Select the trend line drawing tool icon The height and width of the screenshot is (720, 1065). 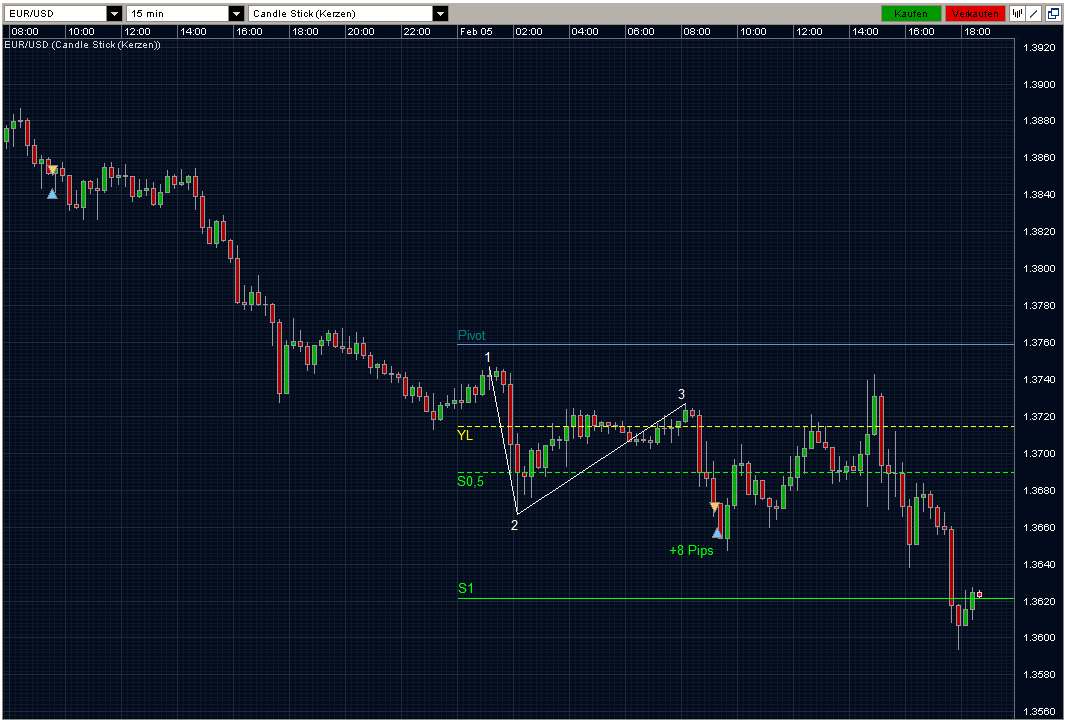coord(1034,14)
